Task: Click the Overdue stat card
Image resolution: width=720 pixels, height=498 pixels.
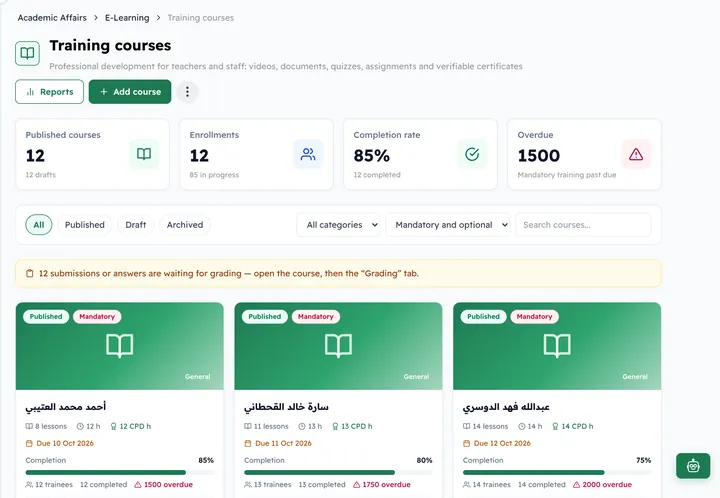Action: [584, 154]
